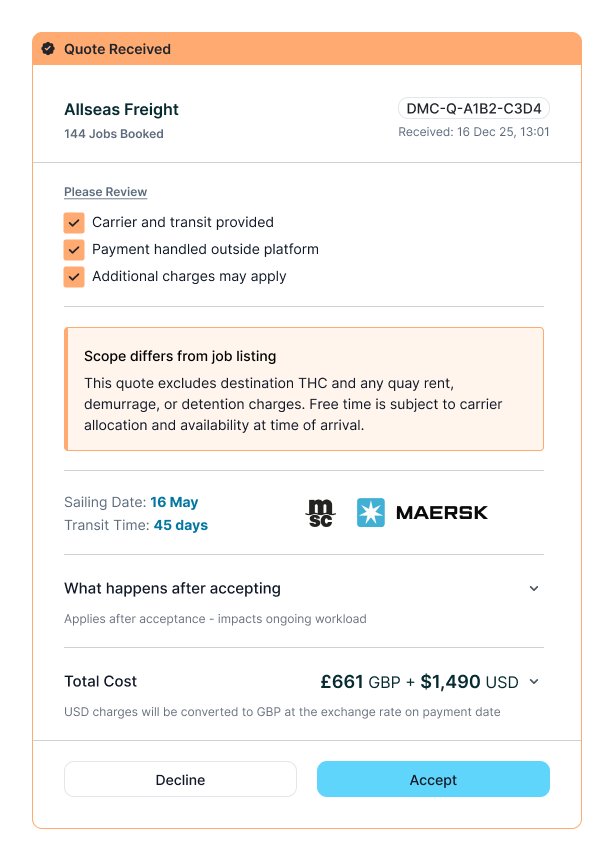The image size is (614, 861).
Task: Expand What happens after accepting section
Action: point(534,589)
